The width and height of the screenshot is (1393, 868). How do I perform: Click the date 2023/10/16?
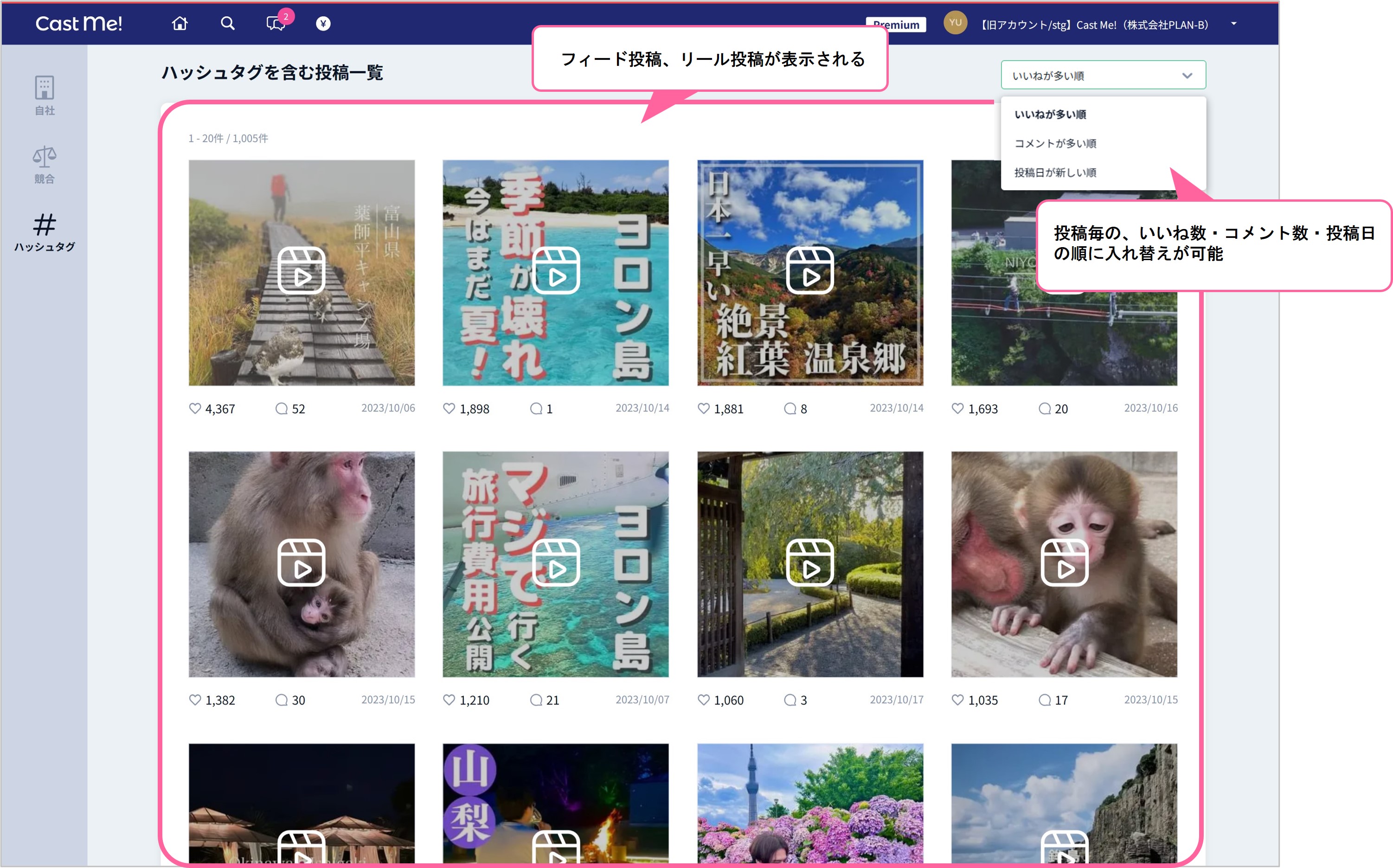1151,408
